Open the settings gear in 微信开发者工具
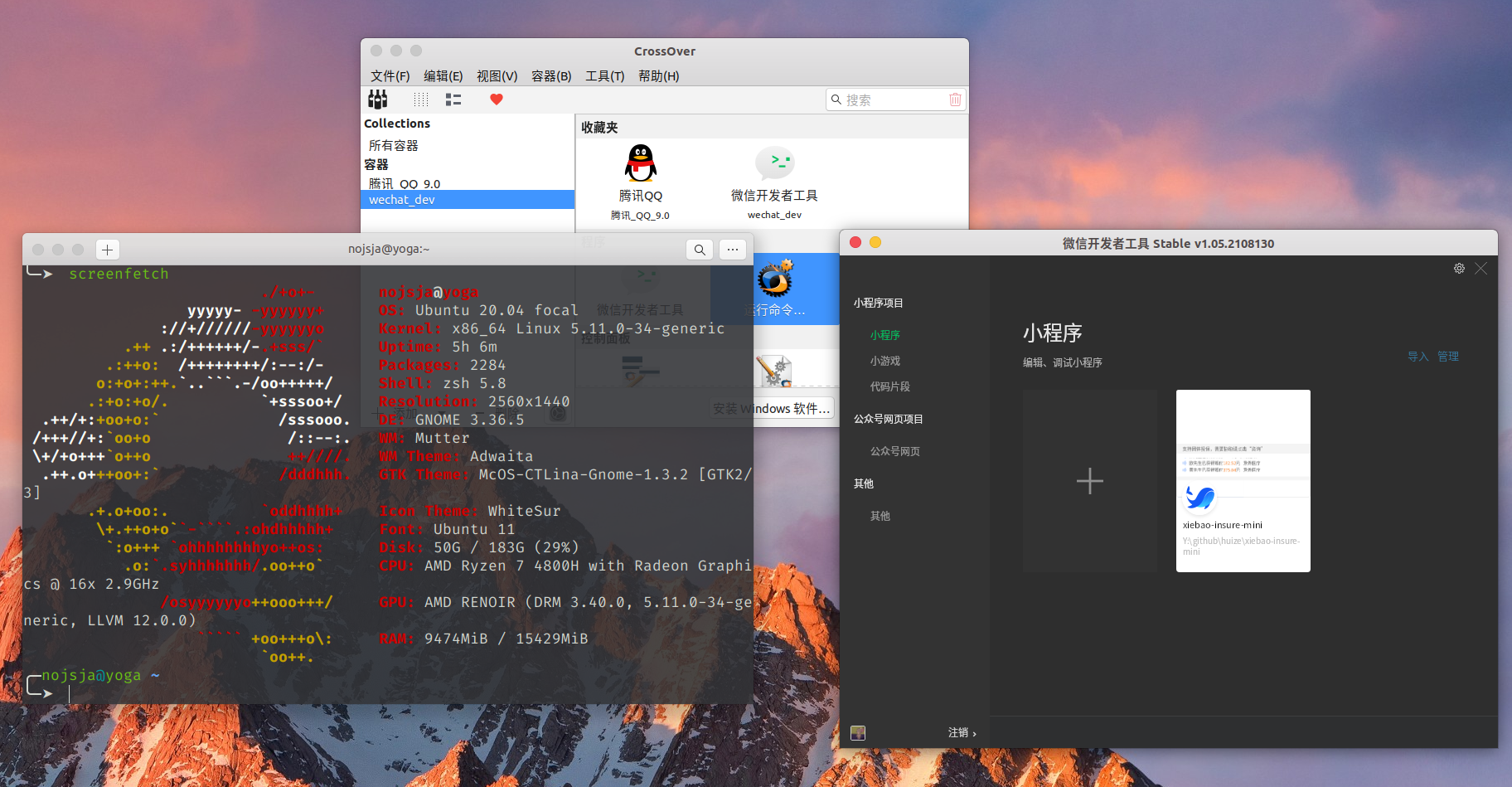Screen dimensions: 1512x787 (1459, 268)
